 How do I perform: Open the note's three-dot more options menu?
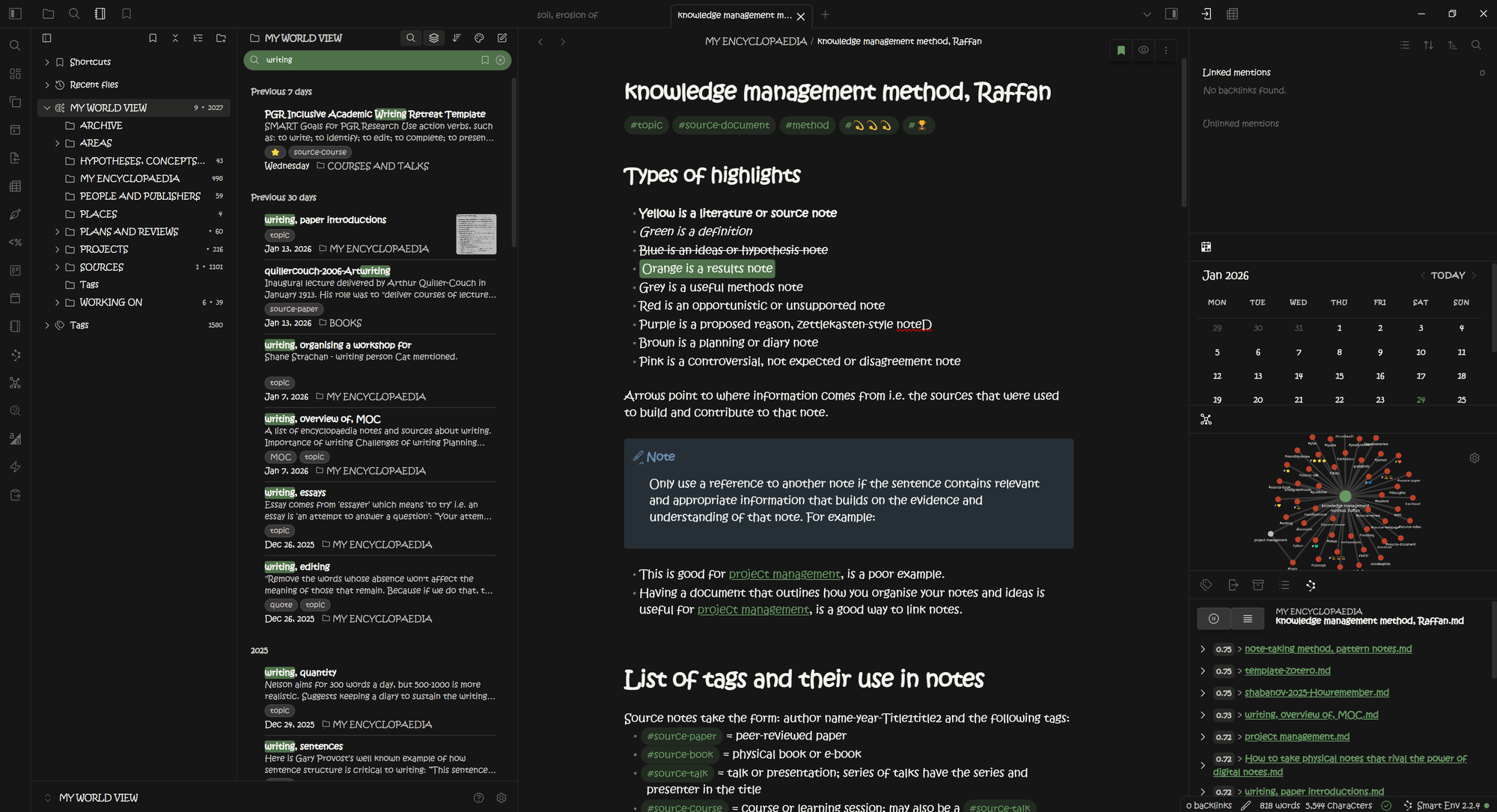point(1166,50)
